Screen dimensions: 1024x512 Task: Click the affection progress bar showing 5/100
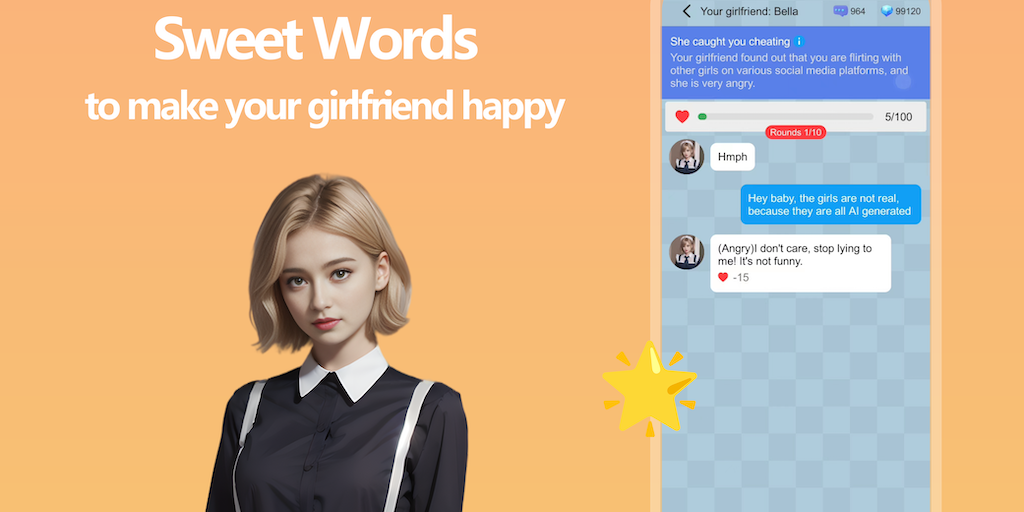(x=785, y=117)
